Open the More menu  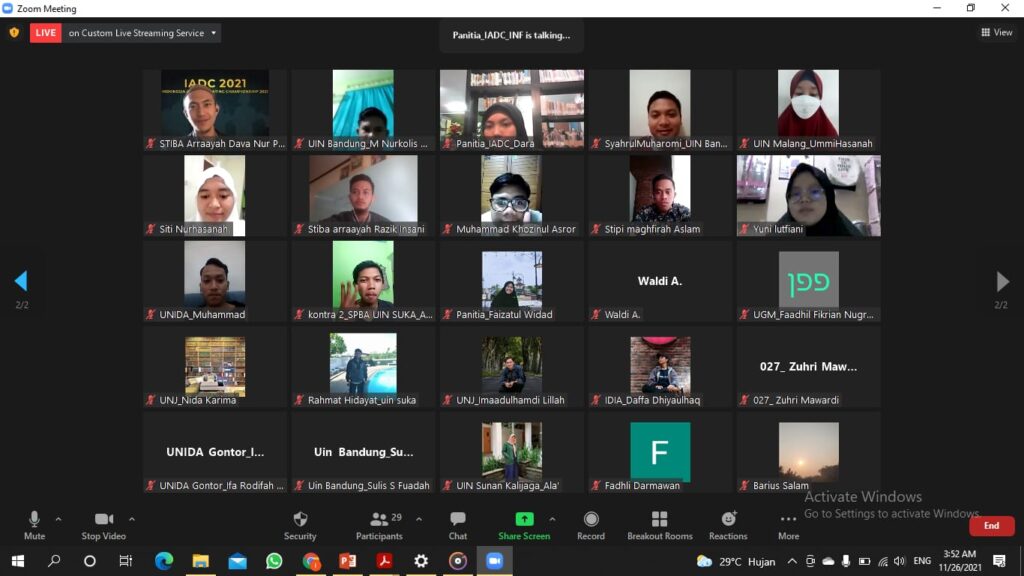click(788, 525)
